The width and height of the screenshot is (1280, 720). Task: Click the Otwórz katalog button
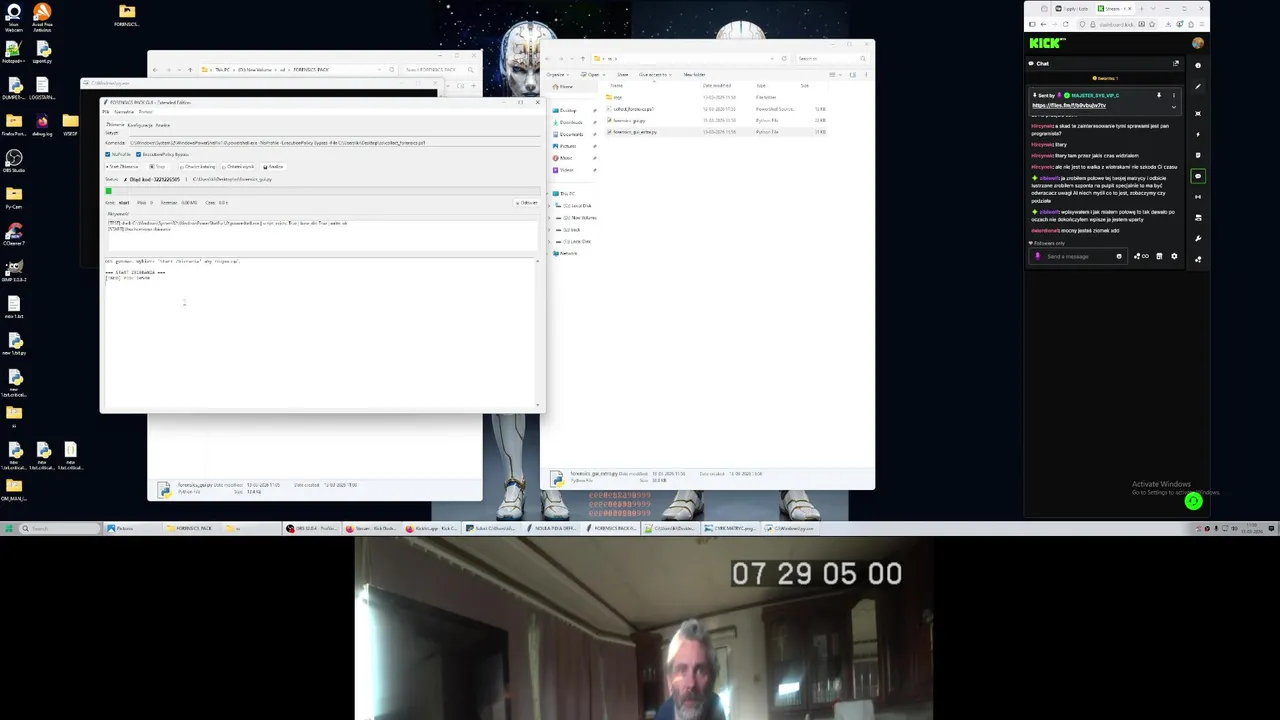point(197,167)
